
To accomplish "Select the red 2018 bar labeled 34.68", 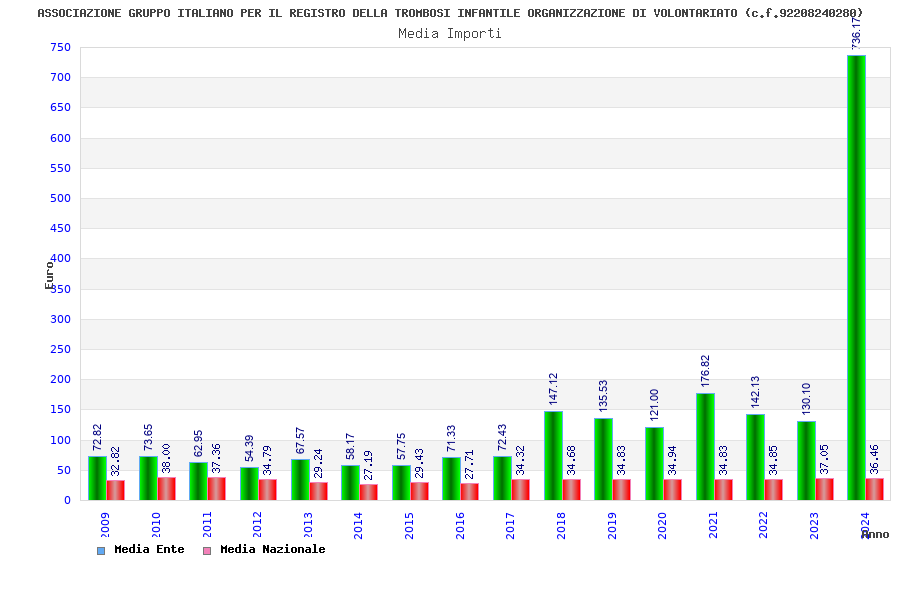I will click(572, 490).
